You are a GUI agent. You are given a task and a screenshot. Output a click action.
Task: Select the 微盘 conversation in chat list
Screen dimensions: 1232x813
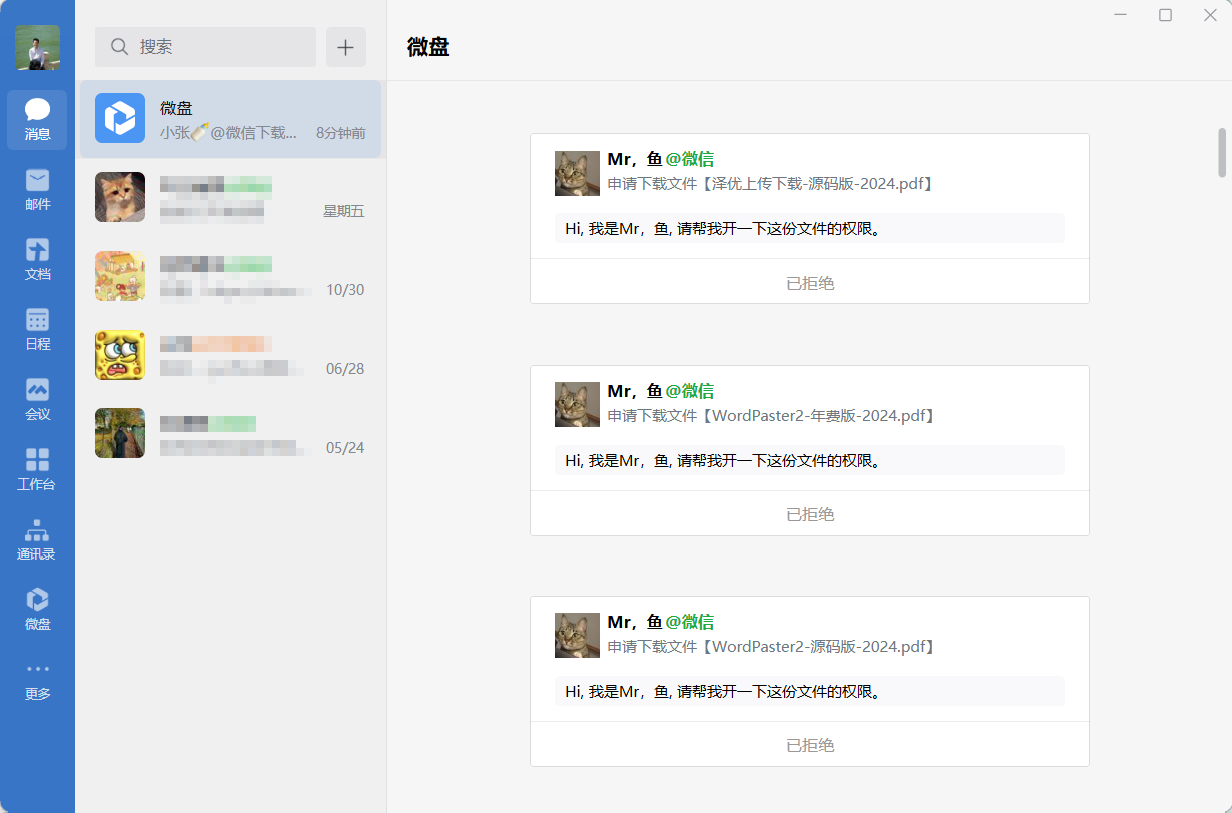click(230, 119)
